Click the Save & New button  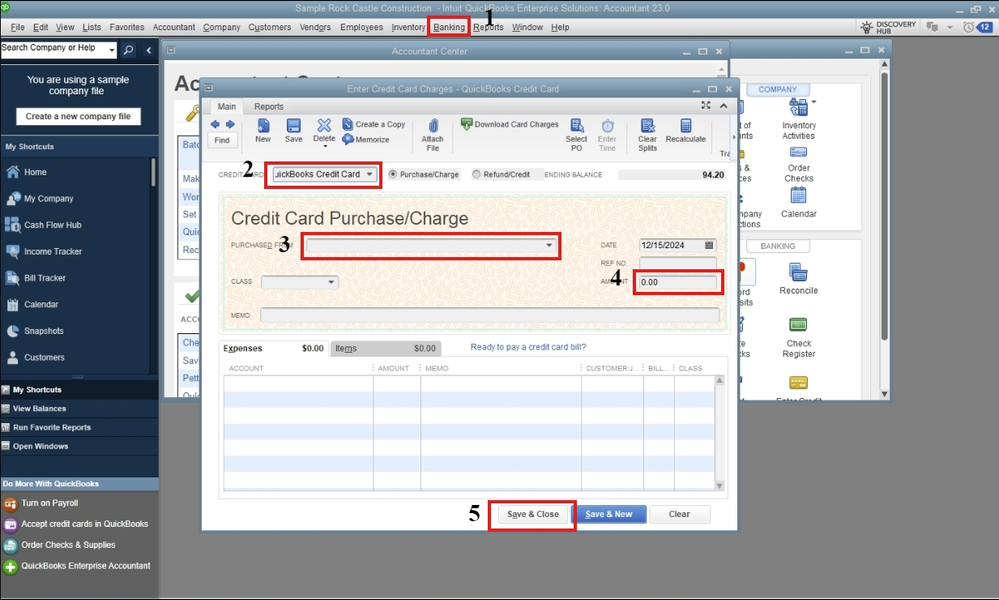(609, 515)
